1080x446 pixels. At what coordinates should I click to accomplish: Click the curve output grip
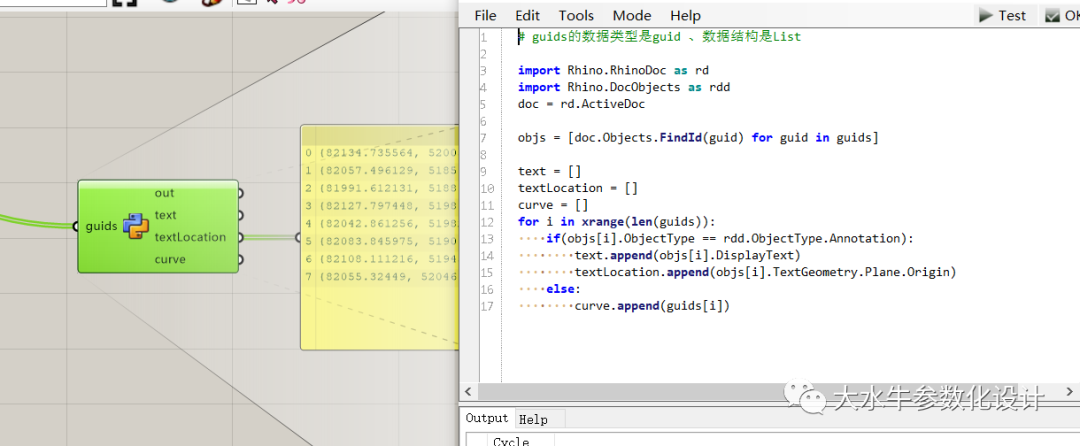coord(240,259)
